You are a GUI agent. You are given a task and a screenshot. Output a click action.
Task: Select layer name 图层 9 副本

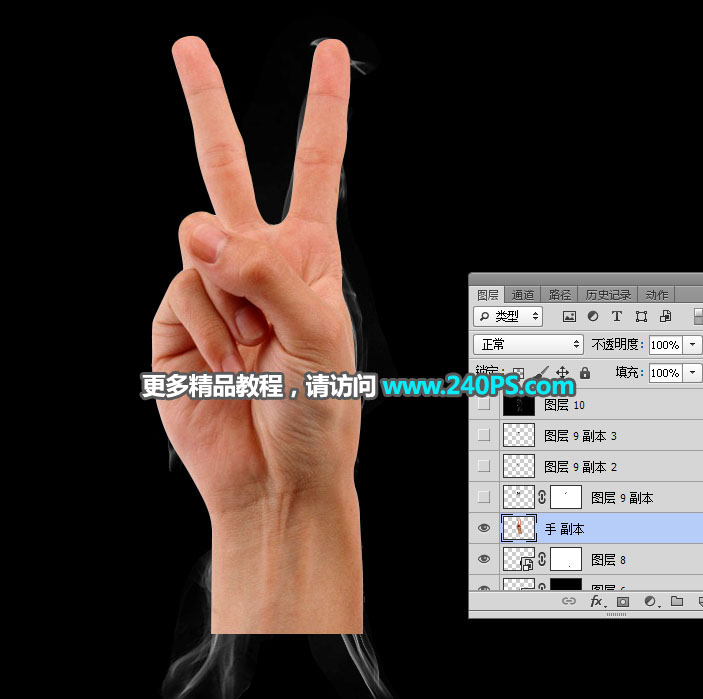coord(622,498)
